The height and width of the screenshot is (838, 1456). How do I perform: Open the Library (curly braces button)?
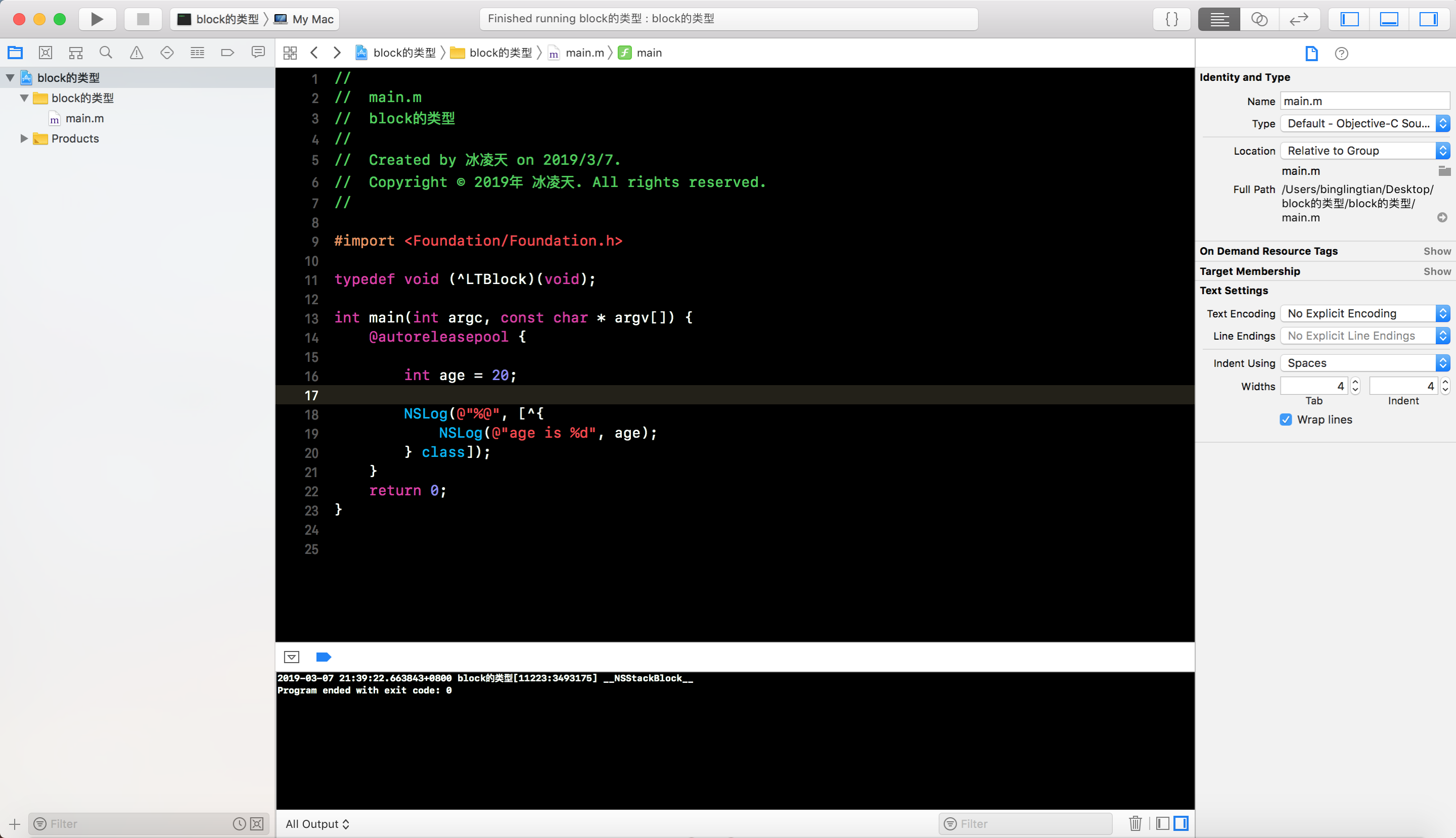coord(1171,19)
